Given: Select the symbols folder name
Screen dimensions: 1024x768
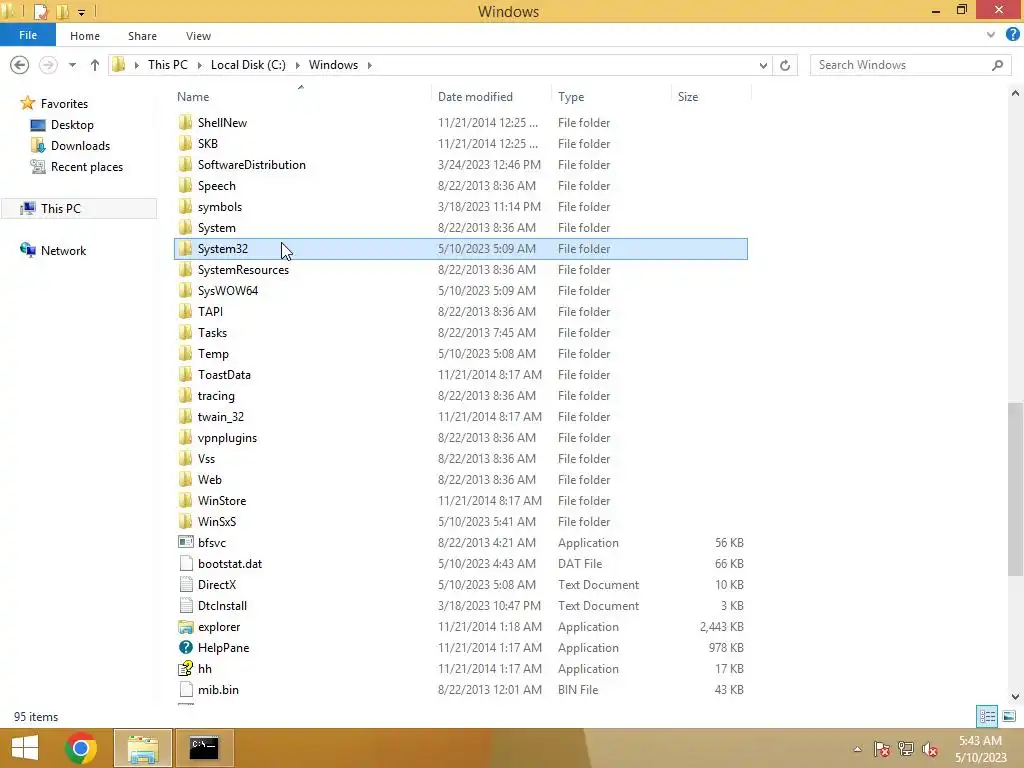Looking at the screenshot, I should 219,207.
